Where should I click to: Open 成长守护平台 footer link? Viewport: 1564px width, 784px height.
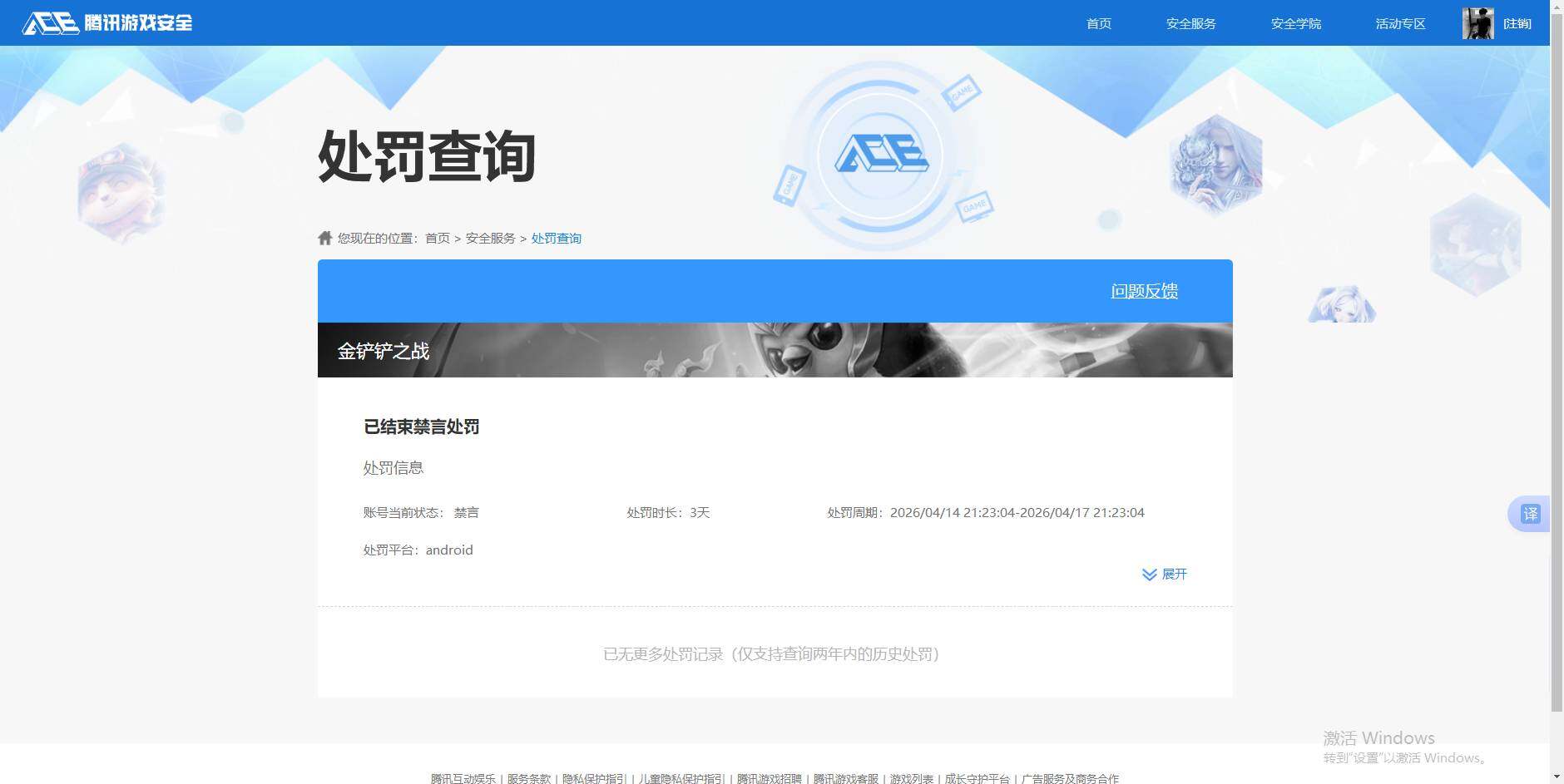tap(977, 779)
